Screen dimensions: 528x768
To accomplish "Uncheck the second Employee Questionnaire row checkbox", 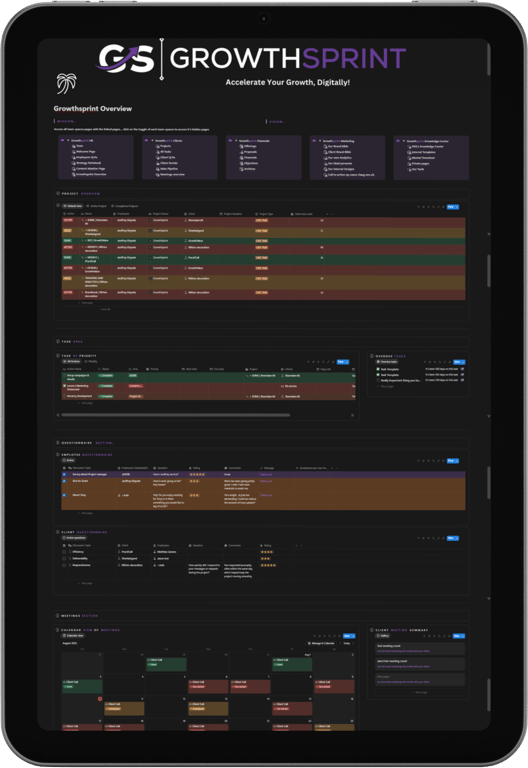I will 64,481.
